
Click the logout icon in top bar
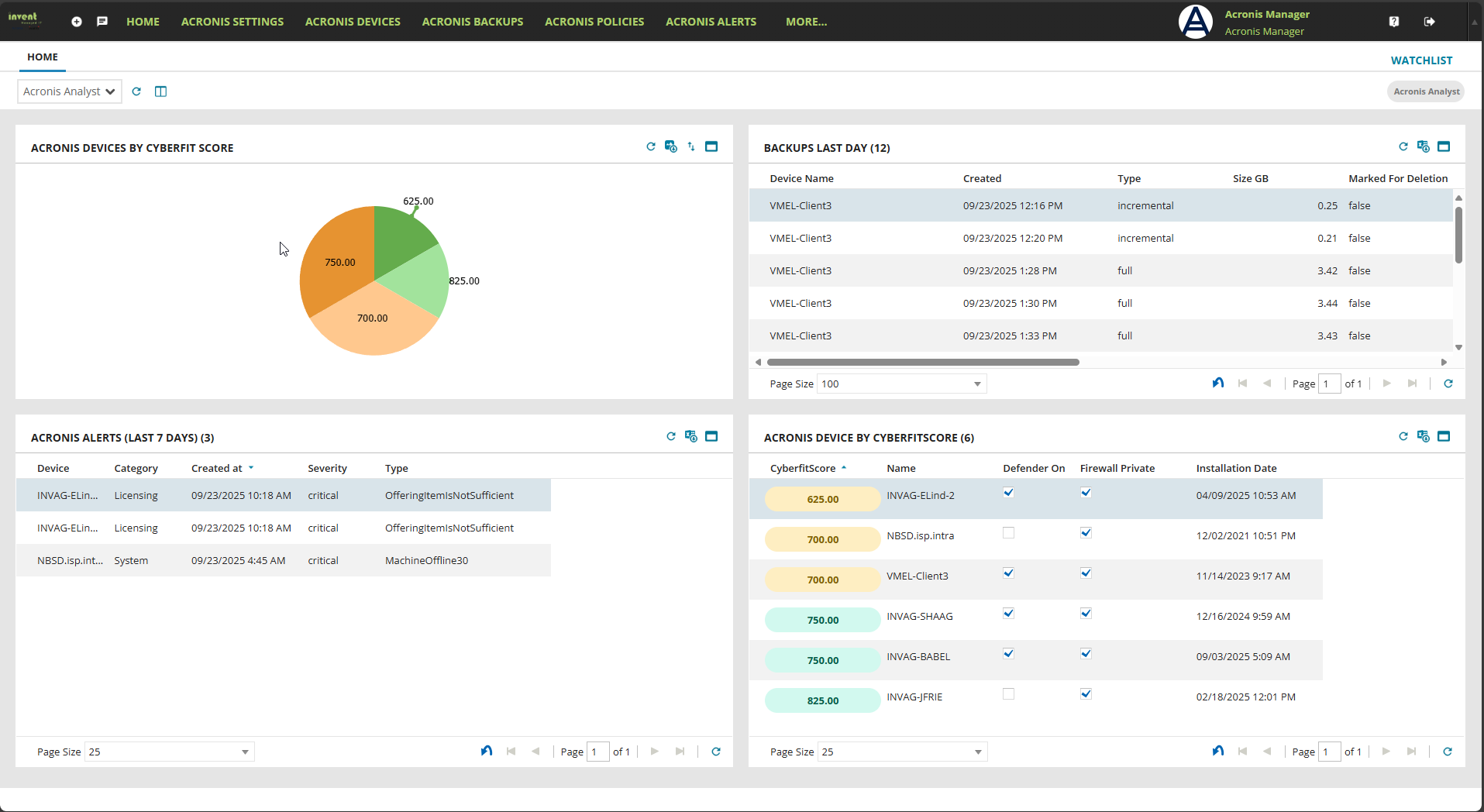click(x=1430, y=22)
